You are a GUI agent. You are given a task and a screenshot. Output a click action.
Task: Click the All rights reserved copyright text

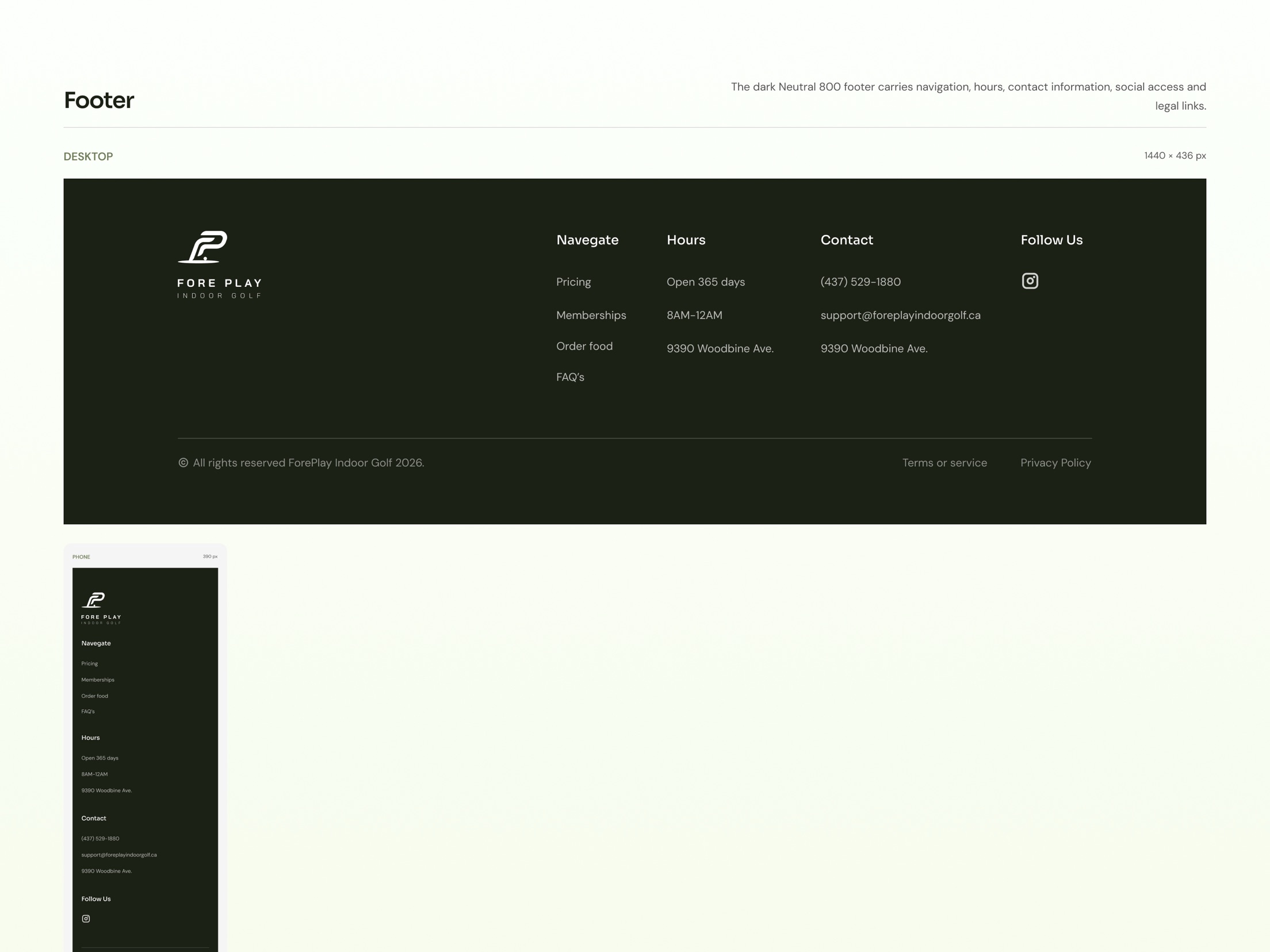click(x=308, y=463)
